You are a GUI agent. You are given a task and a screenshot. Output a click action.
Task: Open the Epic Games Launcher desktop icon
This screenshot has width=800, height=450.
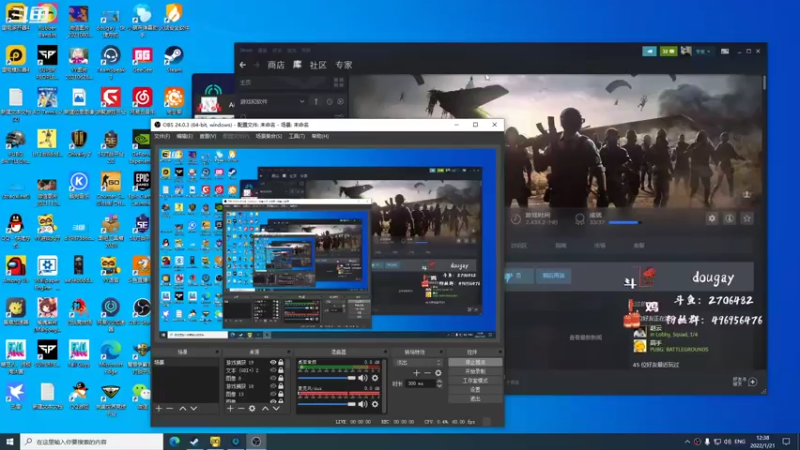(x=142, y=188)
